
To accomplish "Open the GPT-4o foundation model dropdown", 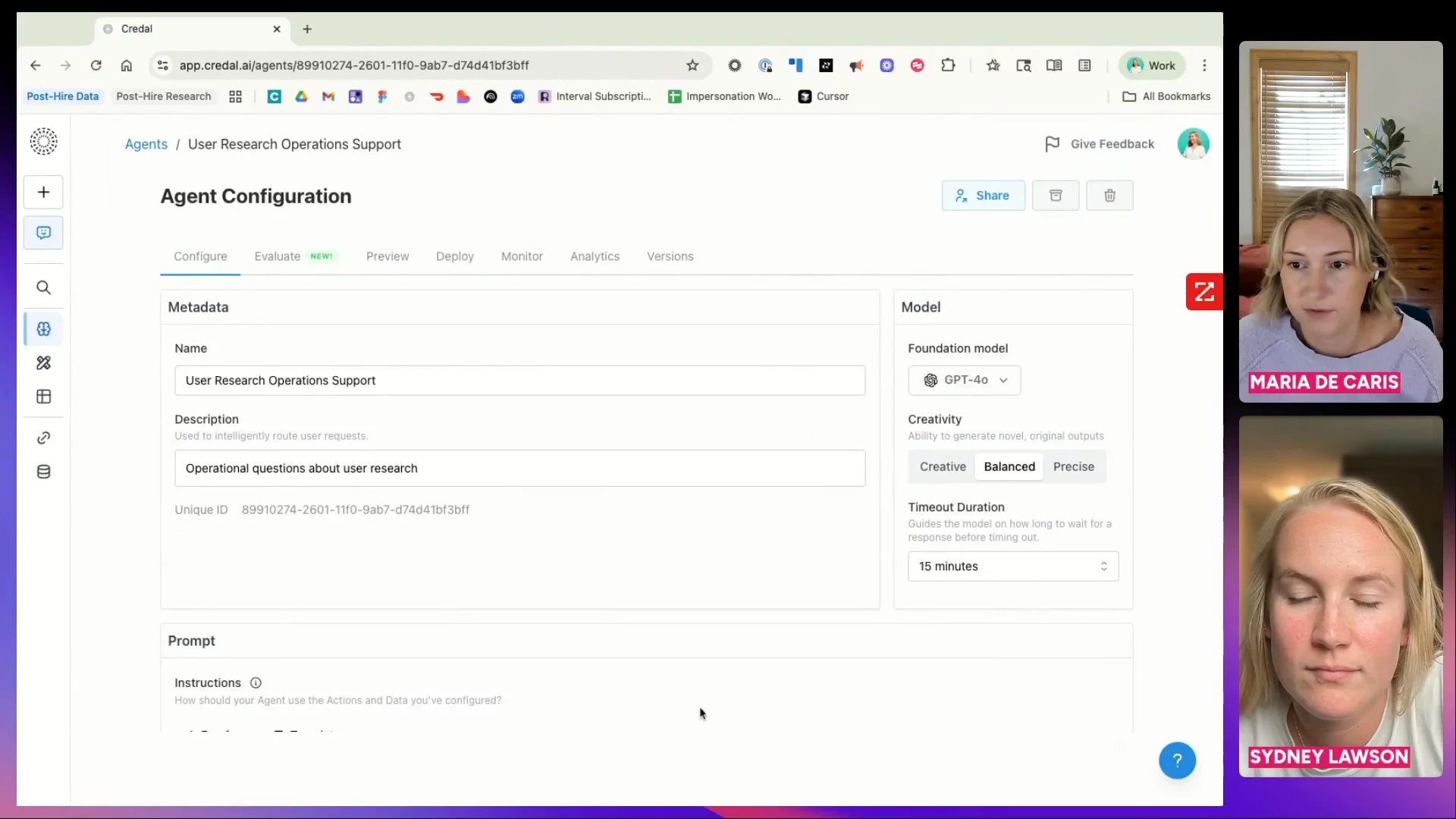I will (965, 380).
